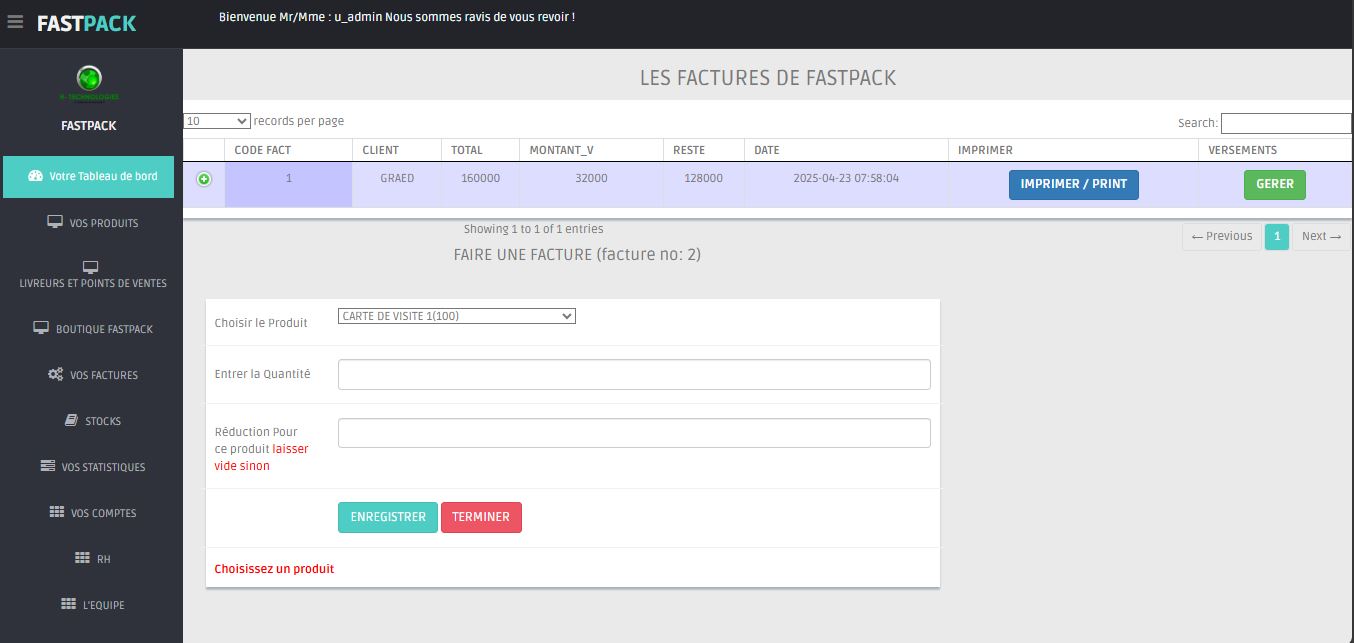The image size is (1354, 643).
Task: Open RH menu item
Action: coord(92,559)
